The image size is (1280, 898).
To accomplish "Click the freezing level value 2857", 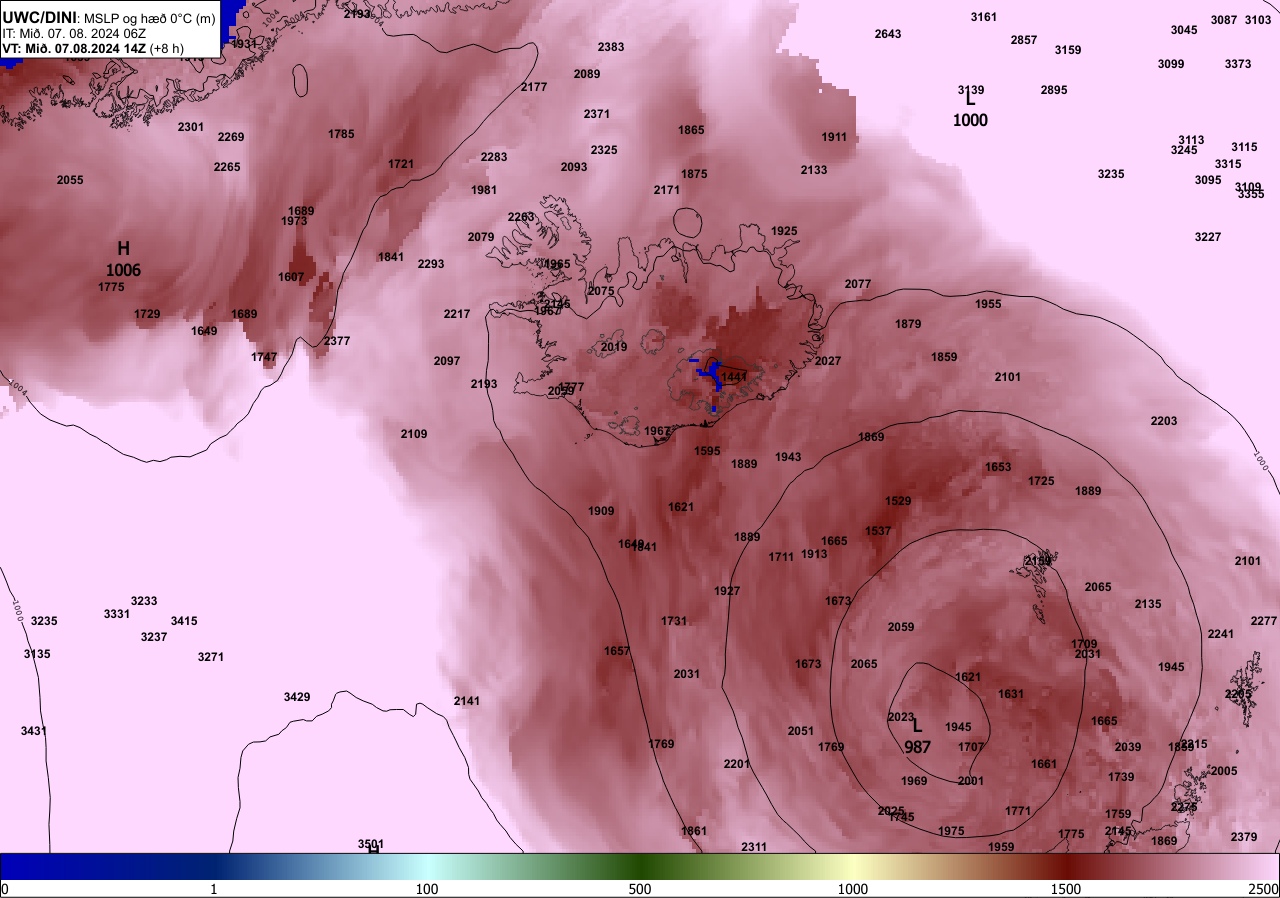I will pos(1024,40).
